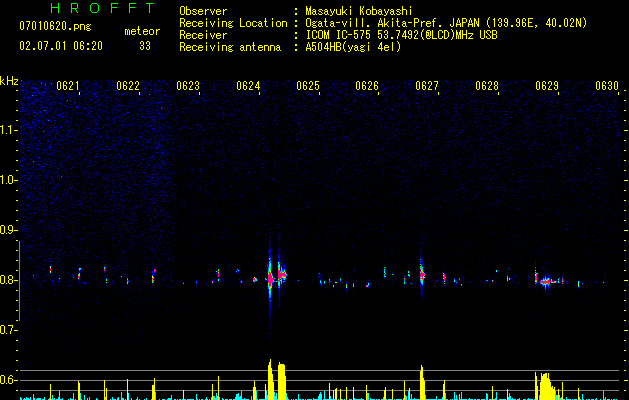
Task: Click the 0630 time marker
Action: [607, 86]
